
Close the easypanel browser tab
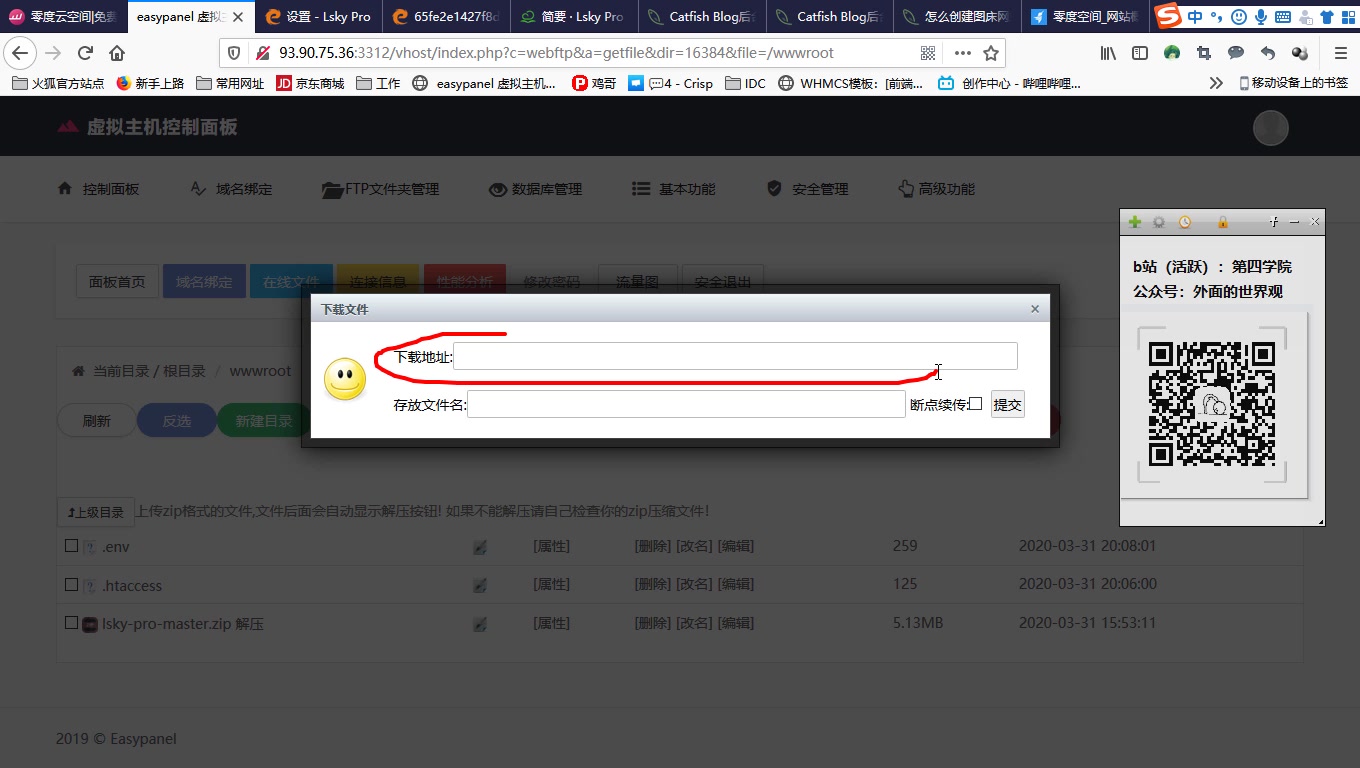coord(238,17)
